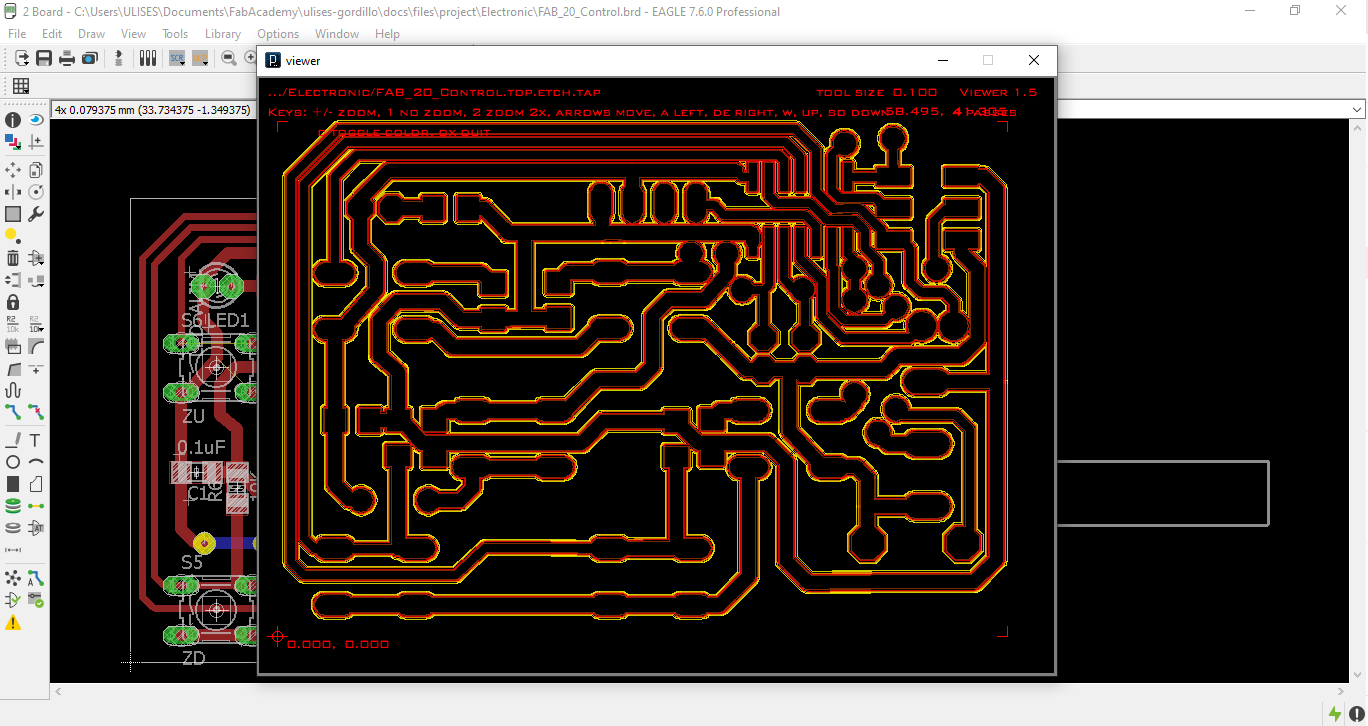Select the Move tool
Viewport: 1368px width, 726px height.
pyautogui.click(x=13, y=170)
